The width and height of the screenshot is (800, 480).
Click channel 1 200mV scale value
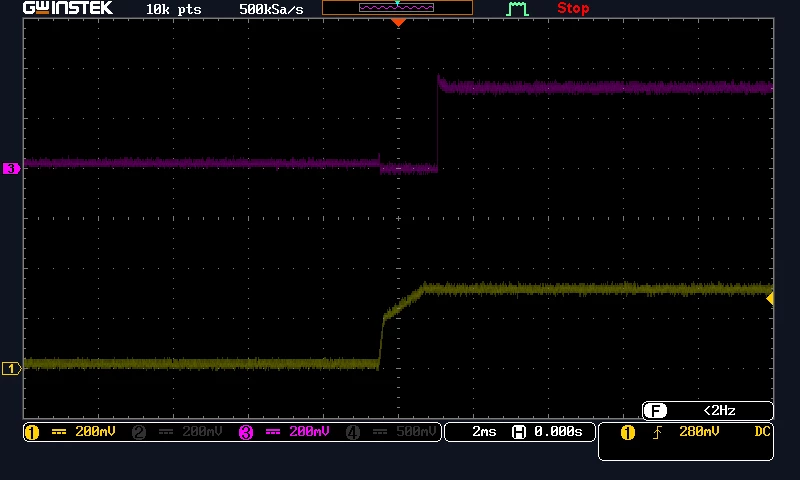tap(95, 432)
